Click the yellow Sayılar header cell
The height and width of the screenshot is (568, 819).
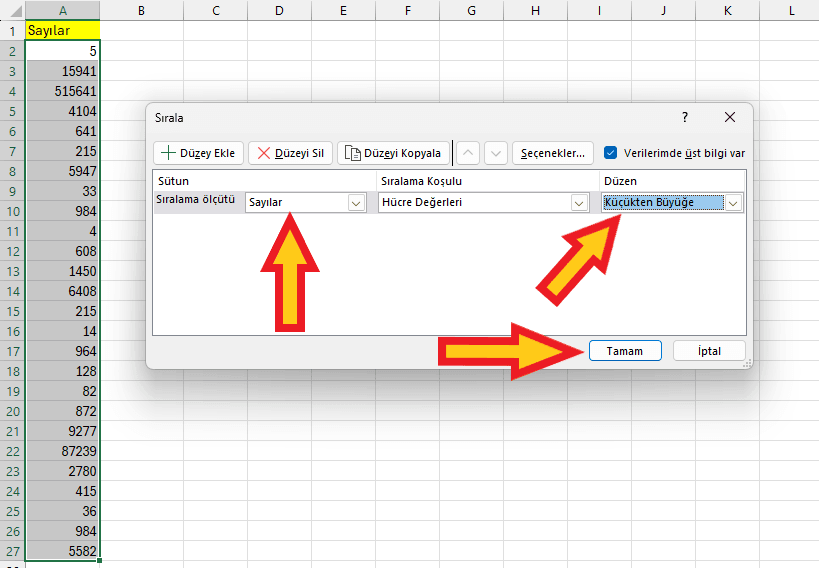(x=63, y=30)
